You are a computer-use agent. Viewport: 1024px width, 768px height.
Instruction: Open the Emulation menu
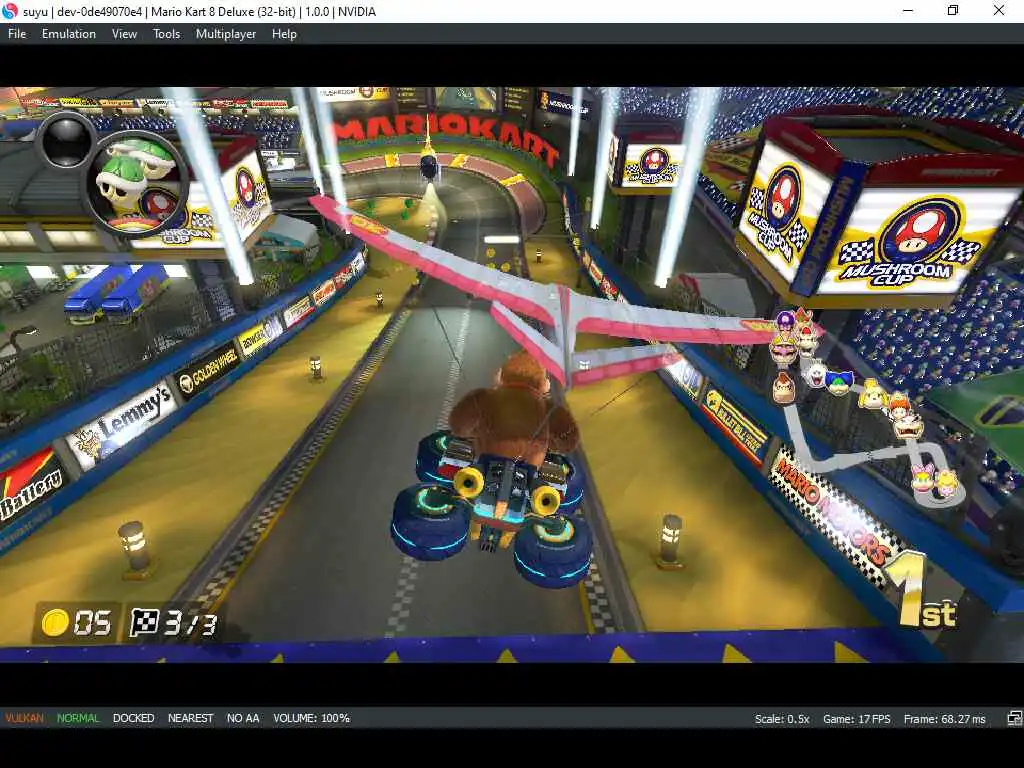pyautogui.click(x=69, y=34)
